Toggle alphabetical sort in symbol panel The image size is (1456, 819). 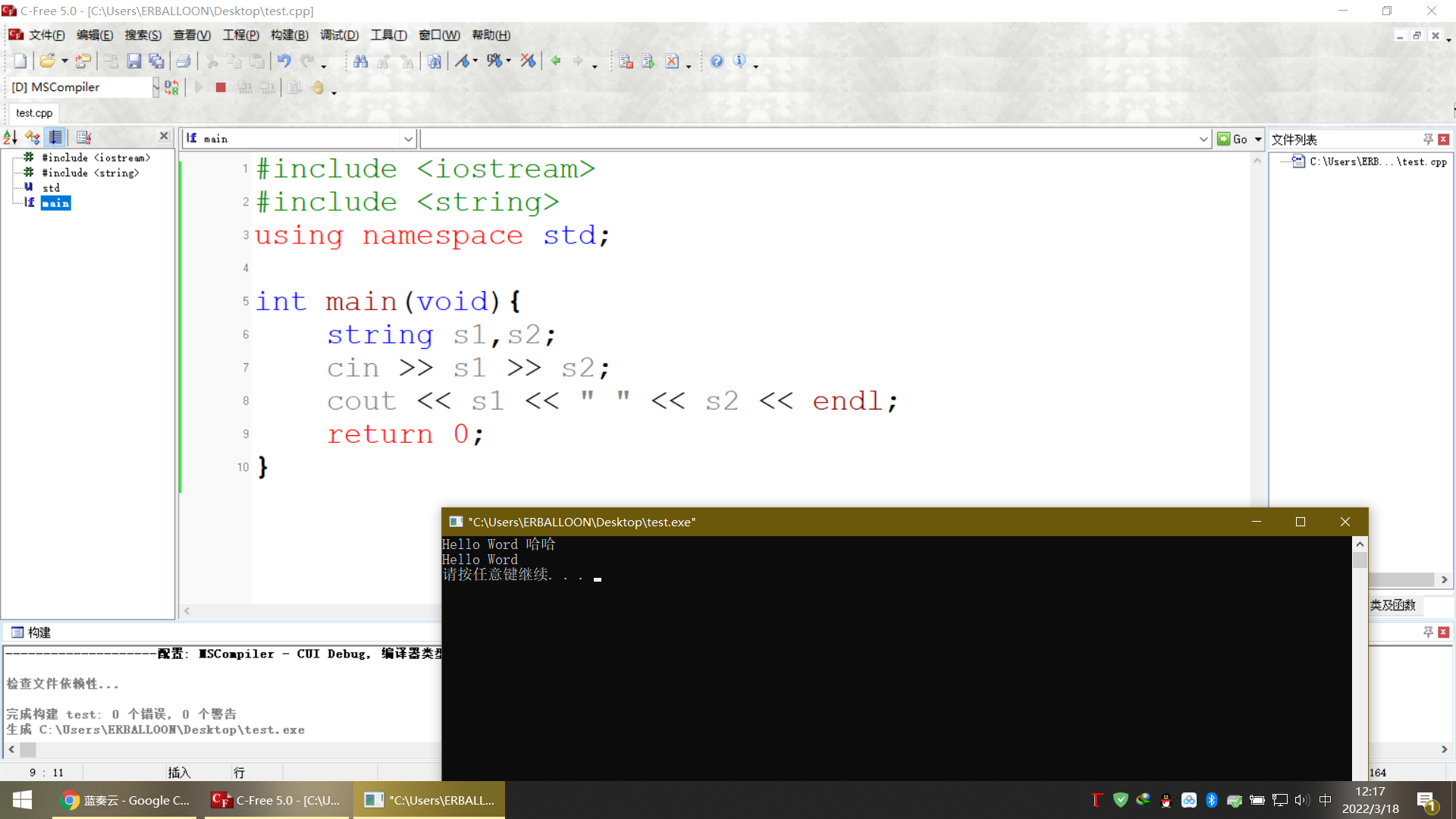click(x=11, y=137)
